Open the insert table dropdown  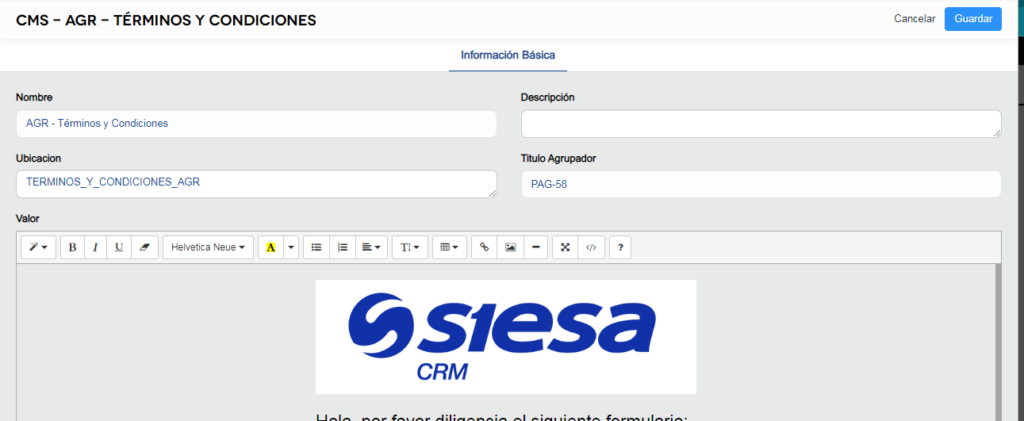tap(449, 247)
